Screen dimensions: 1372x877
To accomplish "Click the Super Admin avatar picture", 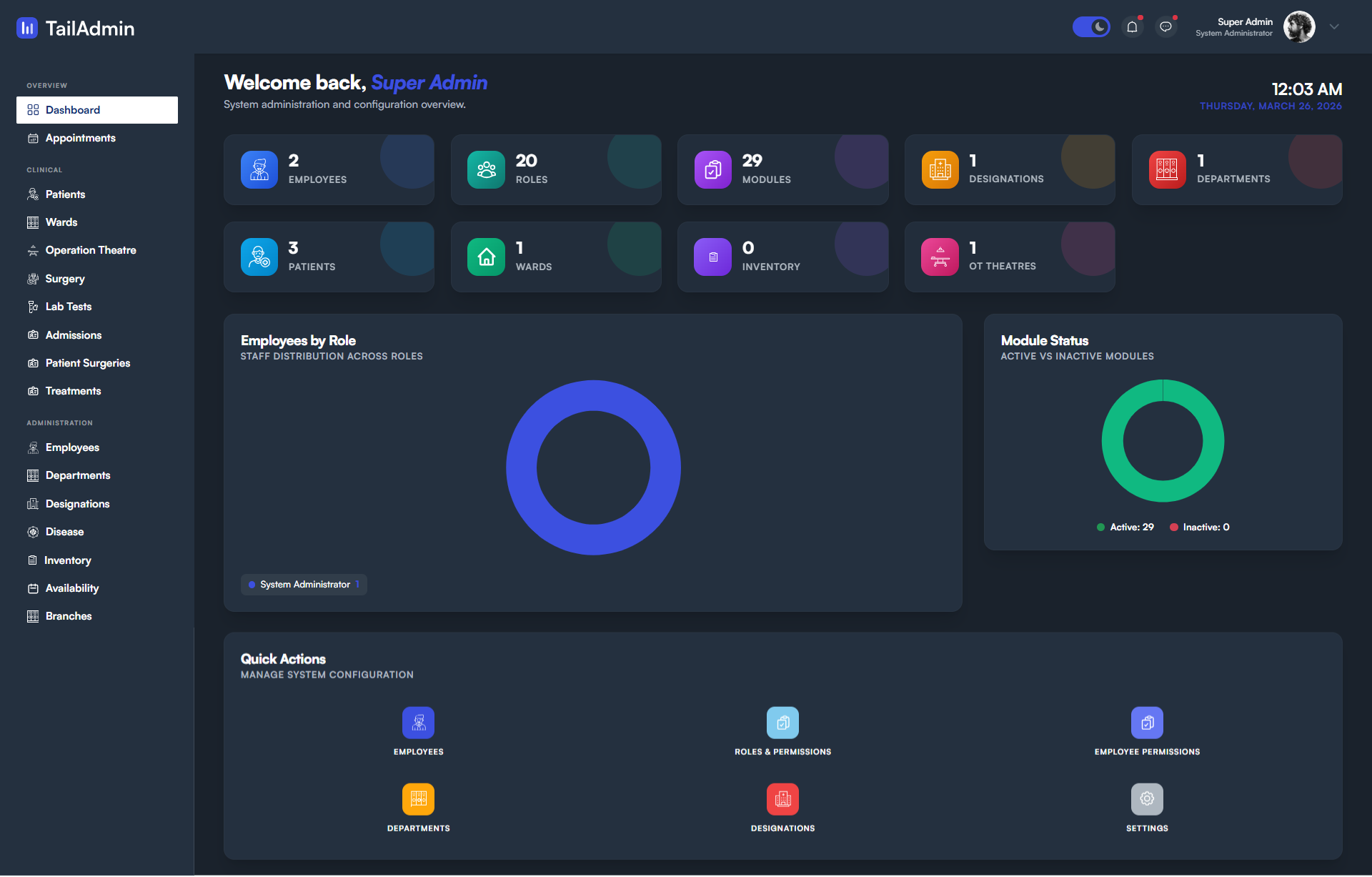I will [1298, 27].
